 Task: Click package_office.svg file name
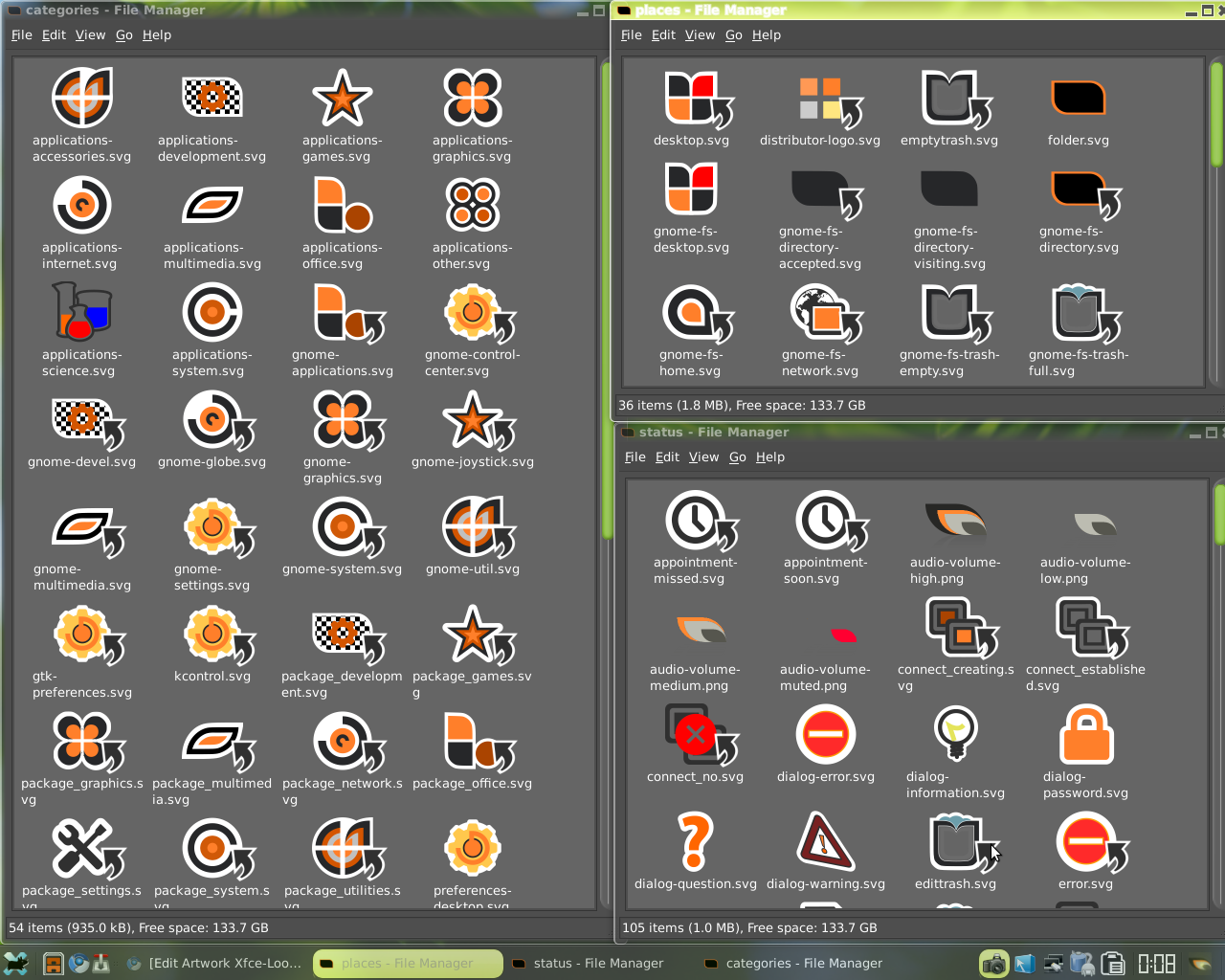[472, 783]
